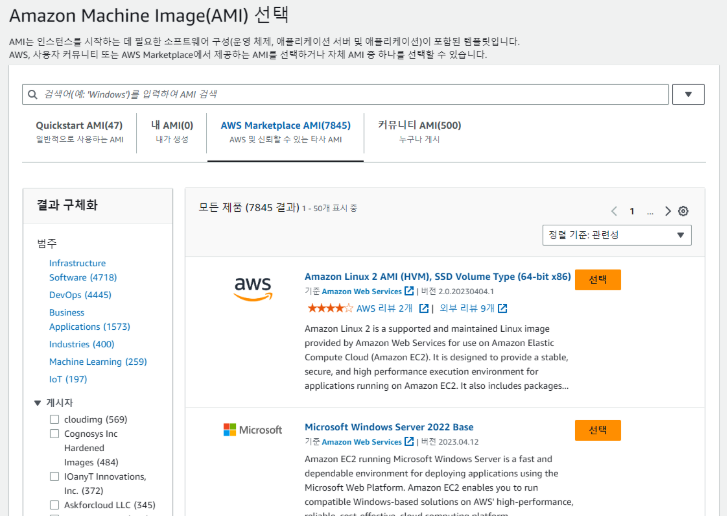Open the search filter dropdown arrow button
The width and height of the screenshot is (727, 516).
coord(688,95)
